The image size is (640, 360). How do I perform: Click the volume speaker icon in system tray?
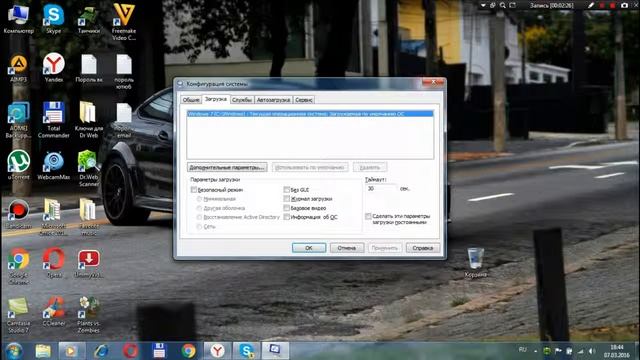(592, 351)
